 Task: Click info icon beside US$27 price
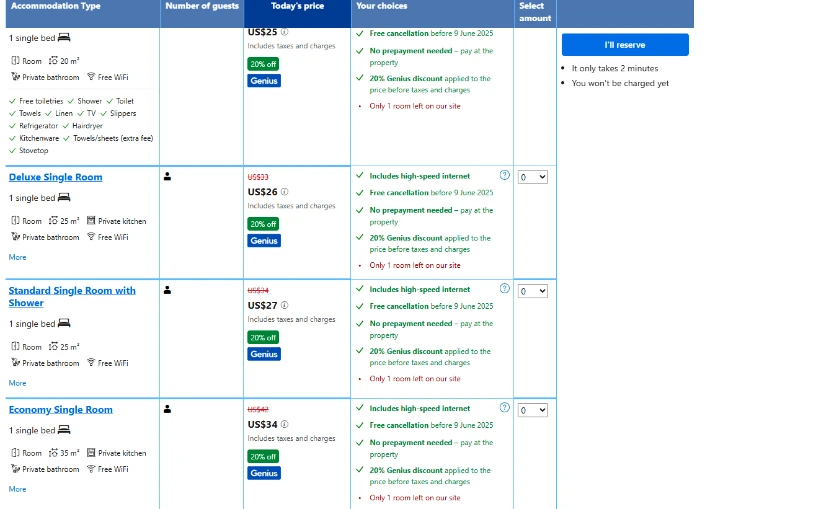pos(284,305)
